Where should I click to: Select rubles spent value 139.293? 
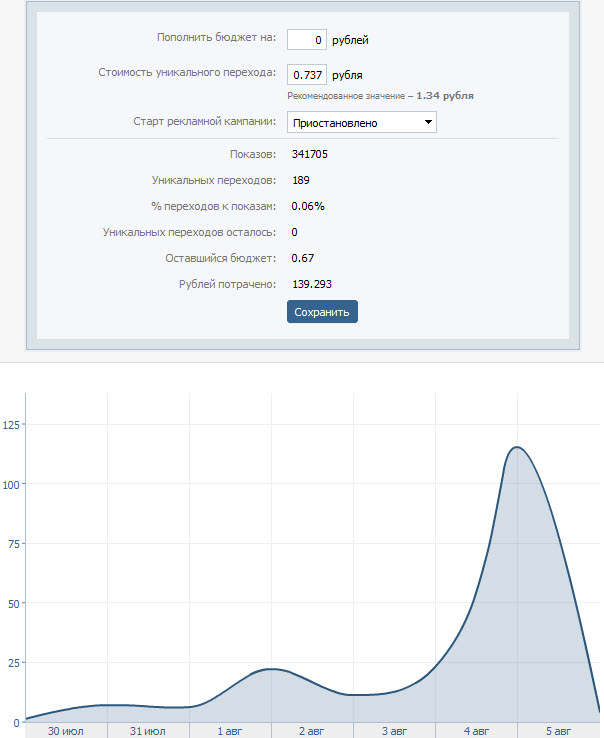point(312,284)
